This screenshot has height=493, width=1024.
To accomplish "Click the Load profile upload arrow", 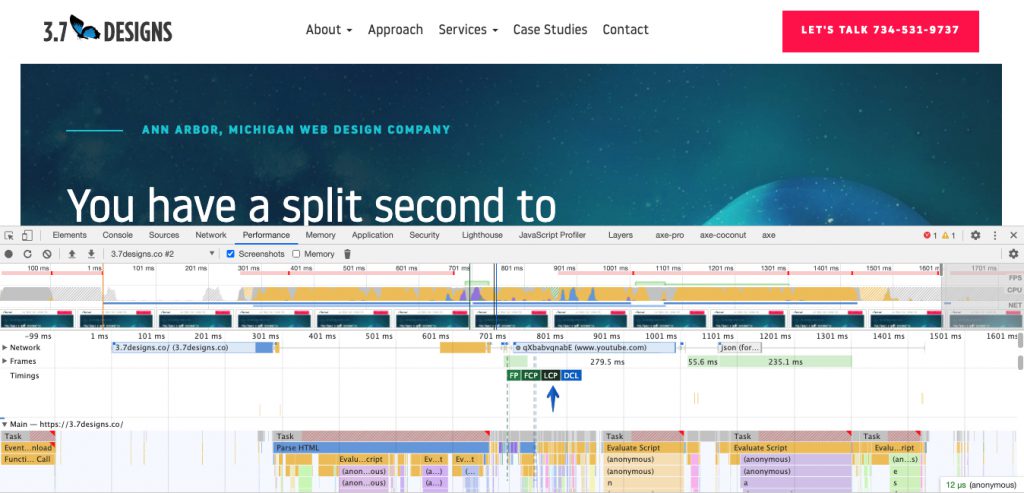I will 72,254.
